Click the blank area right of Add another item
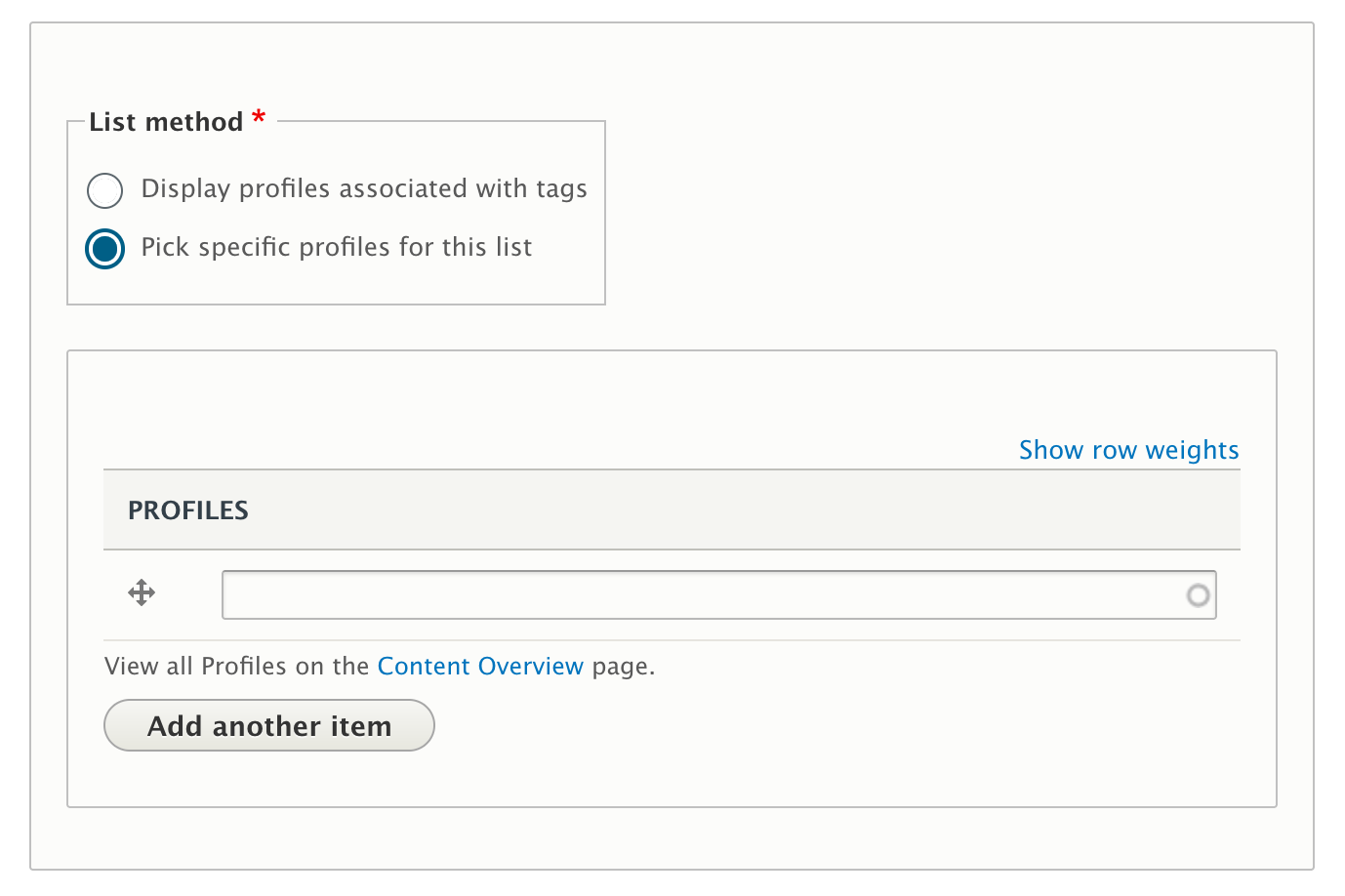Image resolution: width=1345 pixels, height=896 pixels. [x=830, y=725]
